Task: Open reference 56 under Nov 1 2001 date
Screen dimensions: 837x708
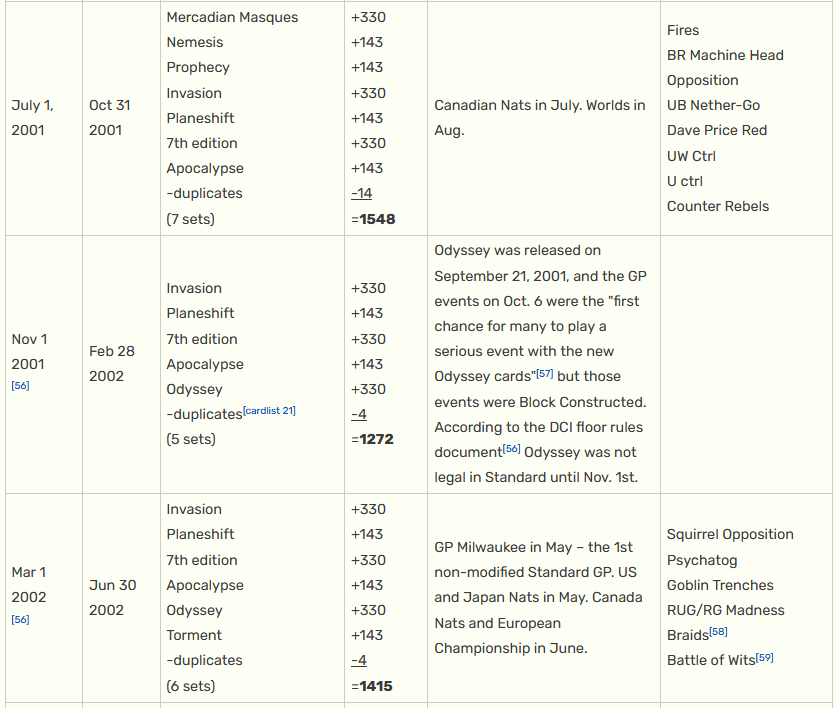Action: [20, 385]
